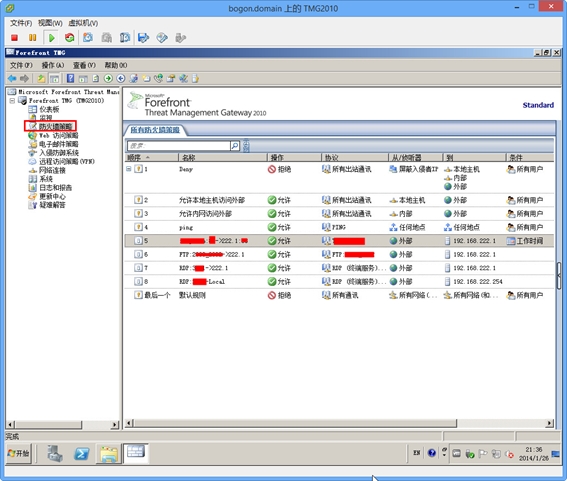
Task: Click 工作时间 condition in rule 5
Action: pos(525,241)
